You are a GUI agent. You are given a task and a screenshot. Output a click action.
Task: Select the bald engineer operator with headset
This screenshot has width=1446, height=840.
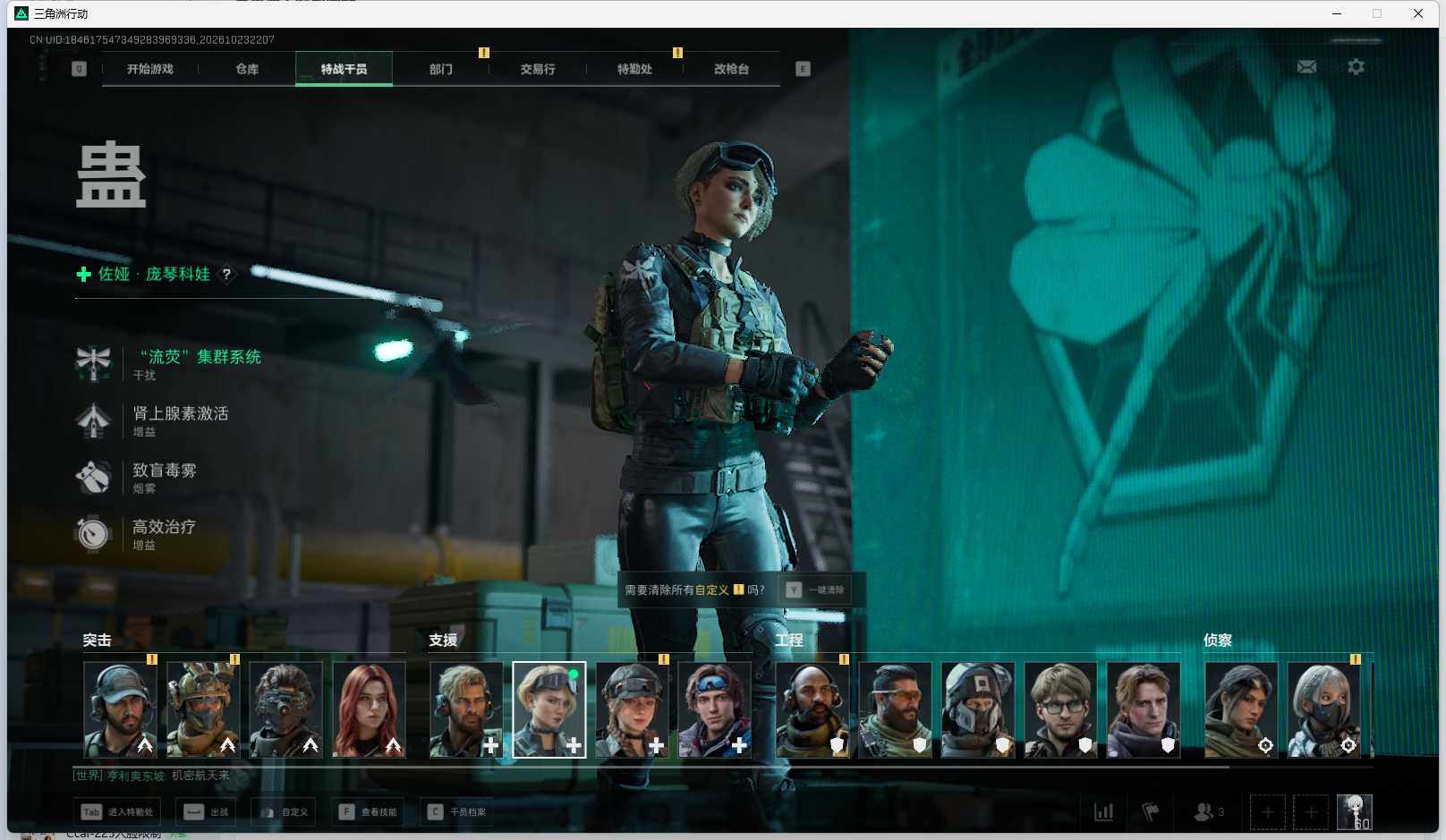click(x=812, y=709)
